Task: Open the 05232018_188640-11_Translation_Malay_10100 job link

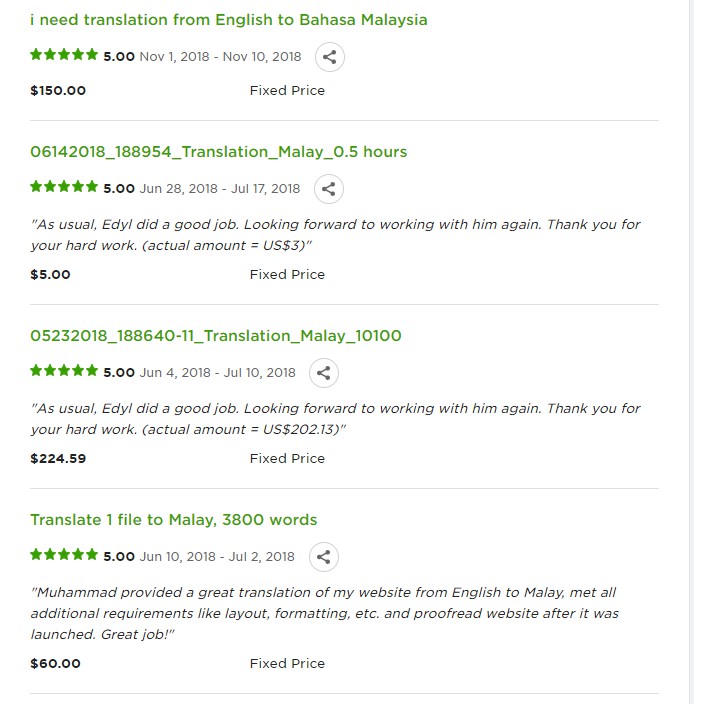Action: pos(216,336)
